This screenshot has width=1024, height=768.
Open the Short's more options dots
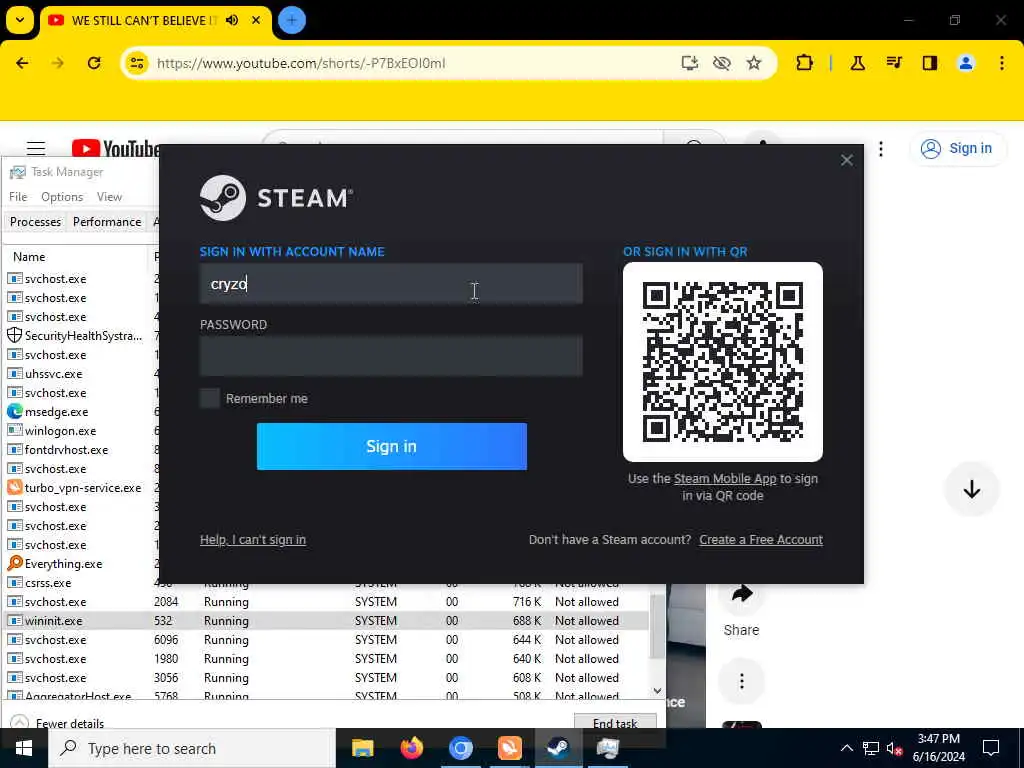(742, 682)
